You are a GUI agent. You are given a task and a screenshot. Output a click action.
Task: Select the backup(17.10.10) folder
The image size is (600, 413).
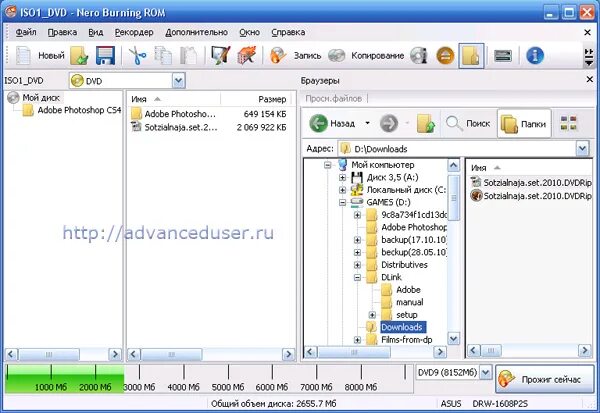(x=414, y=240)
